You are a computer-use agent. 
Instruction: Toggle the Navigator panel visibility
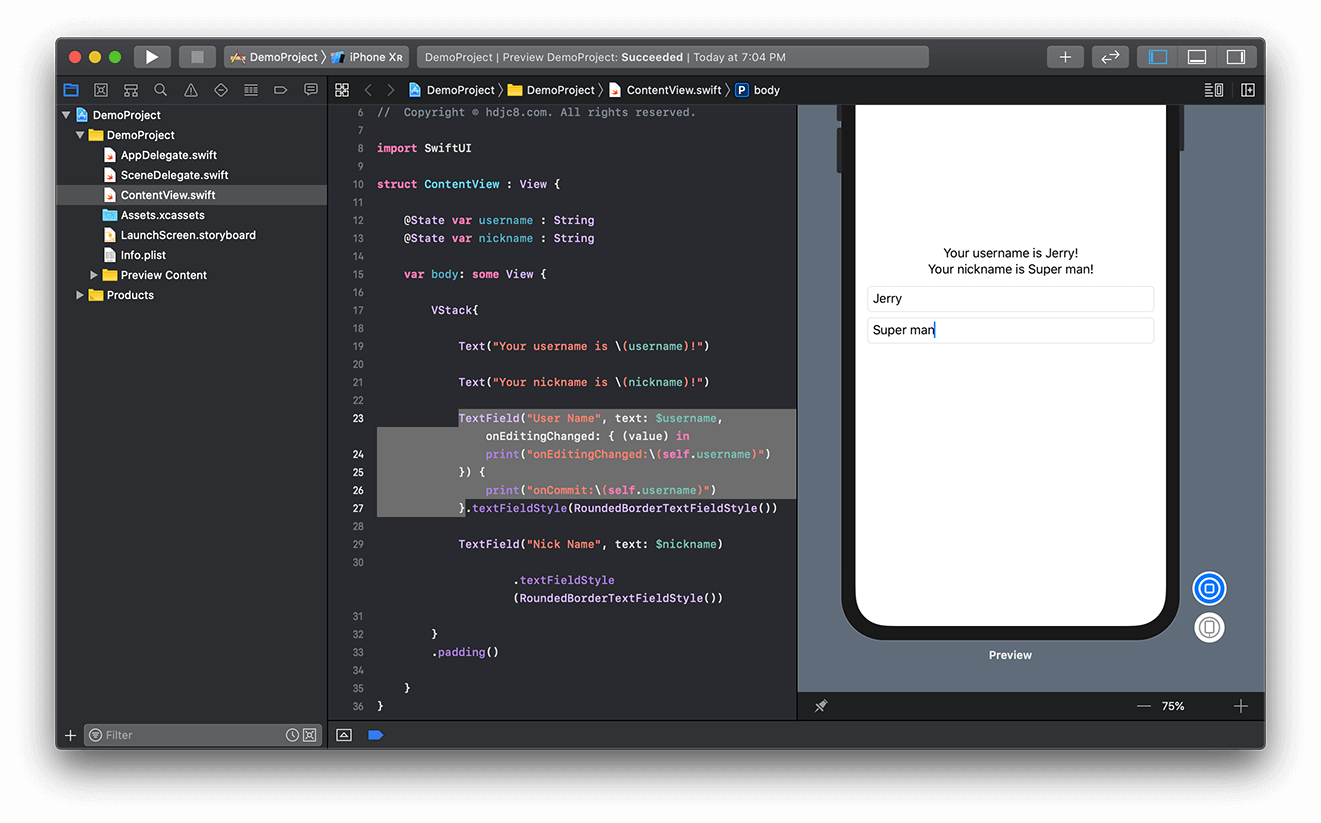[1158, 57]
